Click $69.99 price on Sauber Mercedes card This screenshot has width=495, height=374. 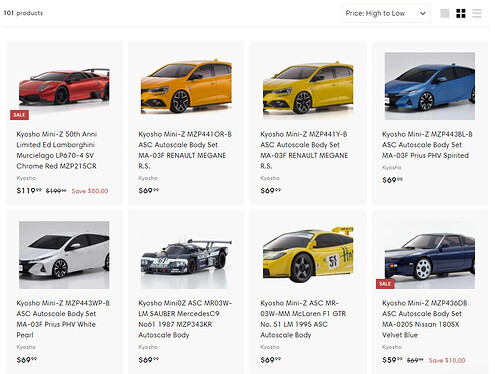pos(149,360)
